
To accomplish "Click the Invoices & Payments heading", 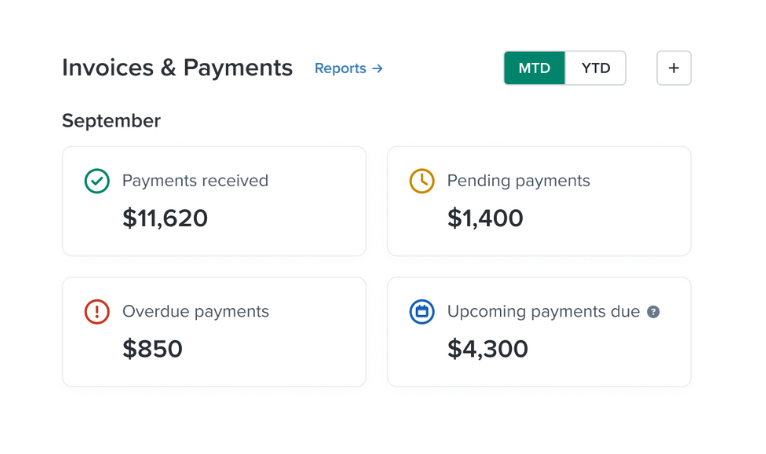I will coord(177,68).
